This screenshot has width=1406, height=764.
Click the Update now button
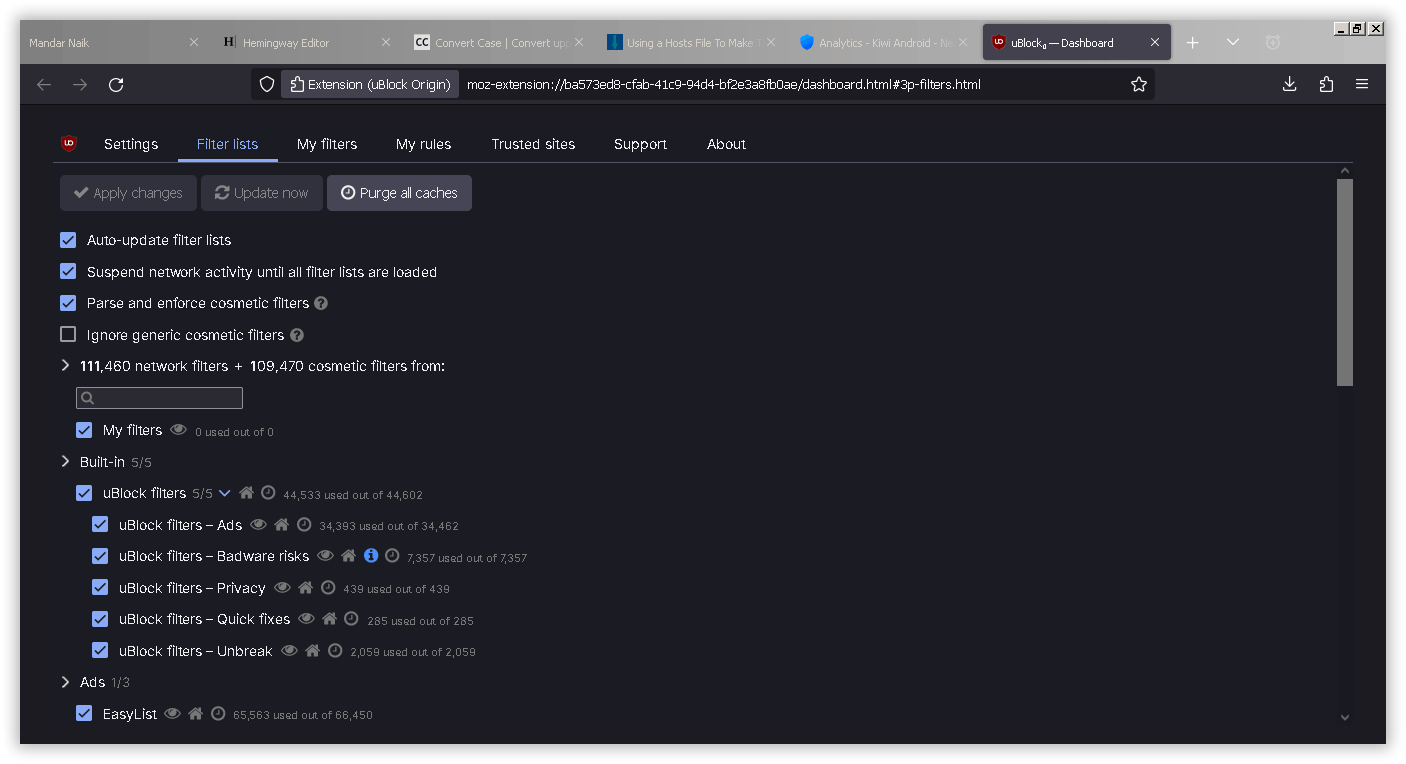262,193
